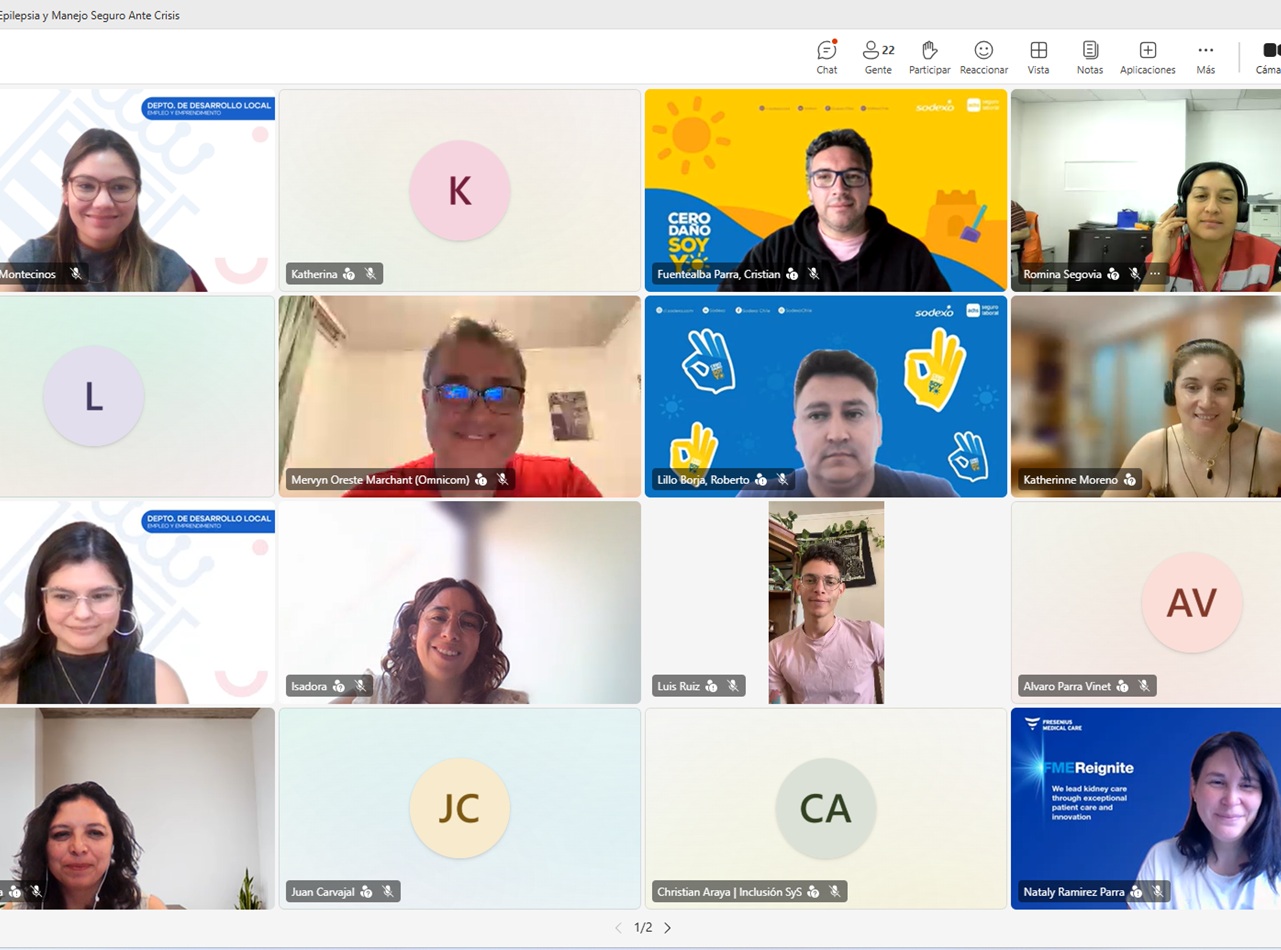Click the muted mic icon on Luis Ruiz
1281x950 pixels.
[733, 686]
